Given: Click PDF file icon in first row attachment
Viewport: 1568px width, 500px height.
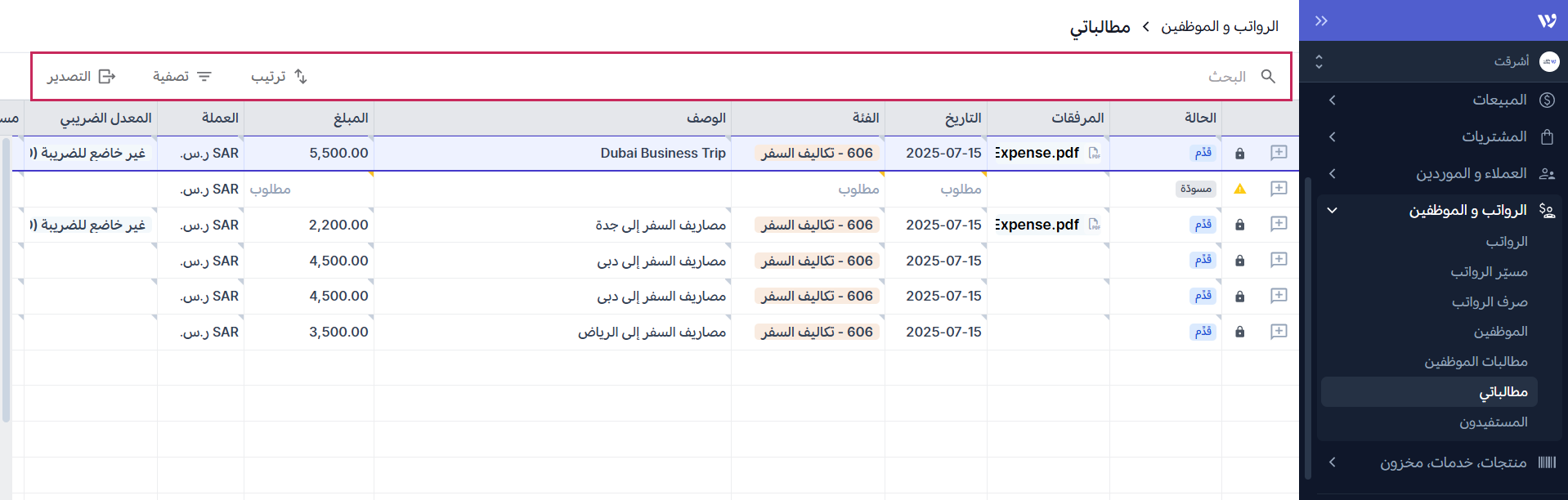Looking at the screenshot, I should tap(1094, 154).
